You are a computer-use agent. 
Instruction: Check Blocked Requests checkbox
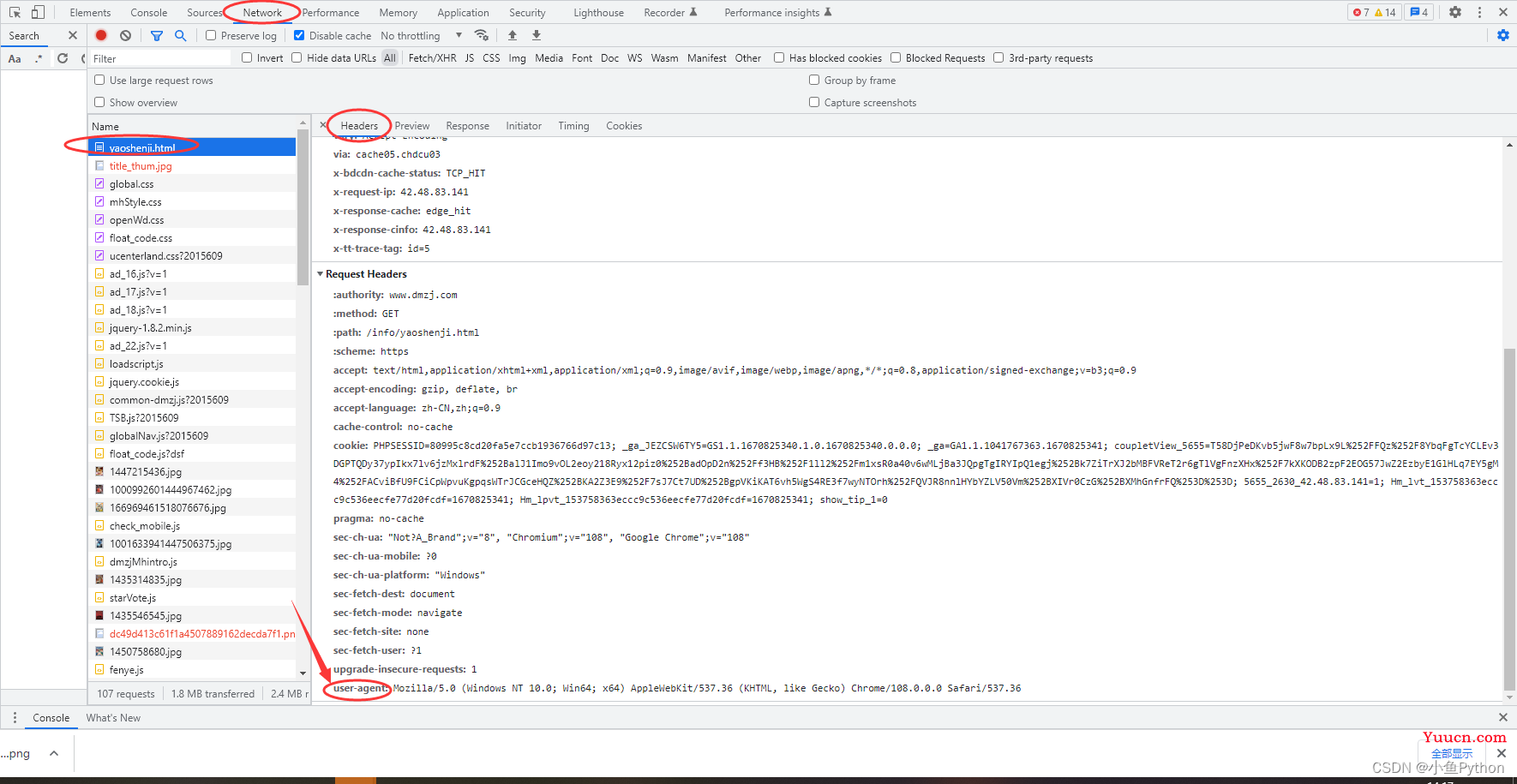(x=896, y=57)
